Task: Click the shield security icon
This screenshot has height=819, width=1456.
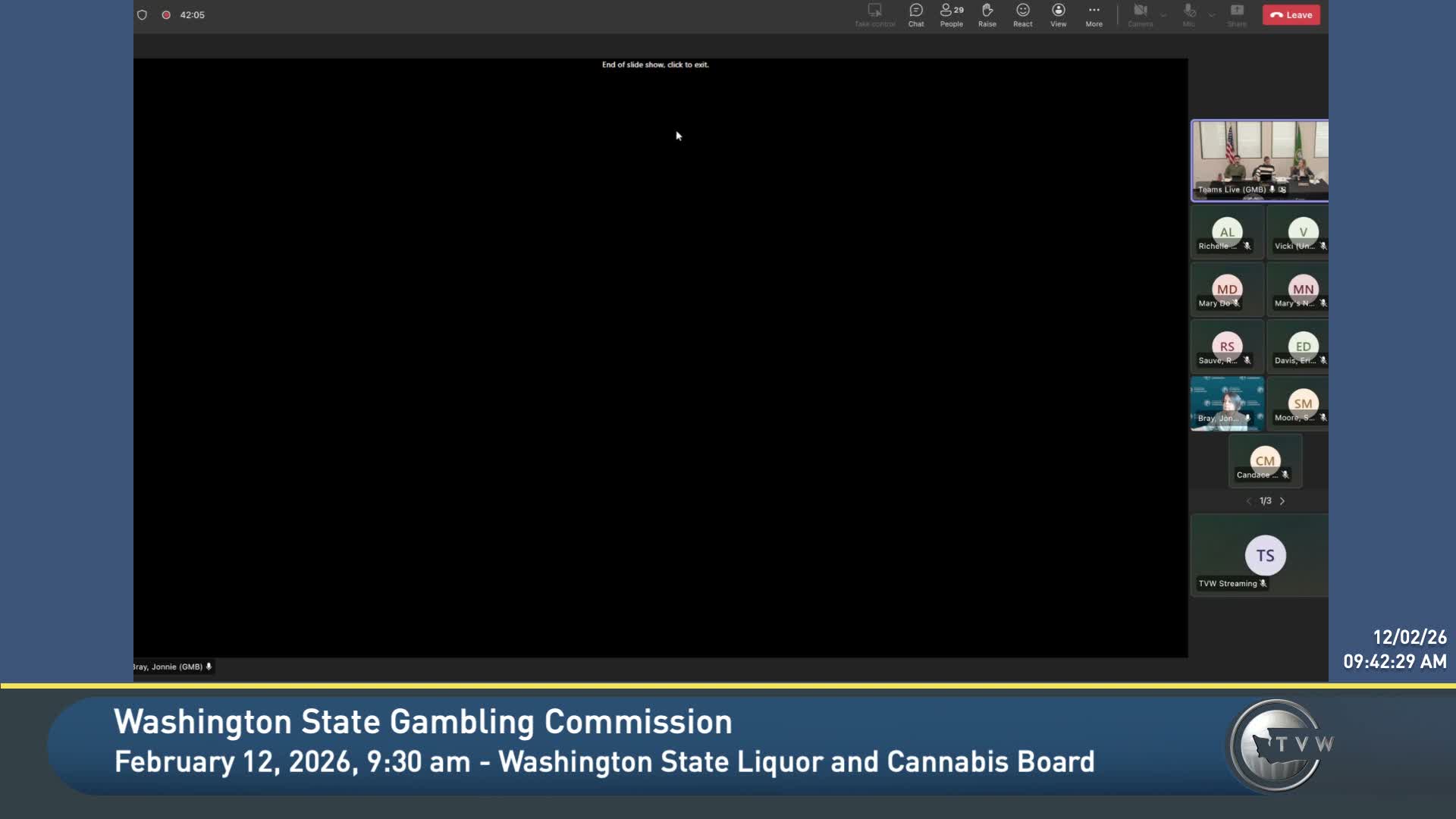Action: pos(142,14)
